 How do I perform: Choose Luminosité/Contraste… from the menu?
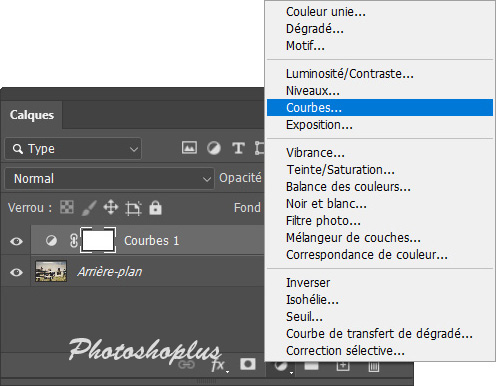[380, 74]
